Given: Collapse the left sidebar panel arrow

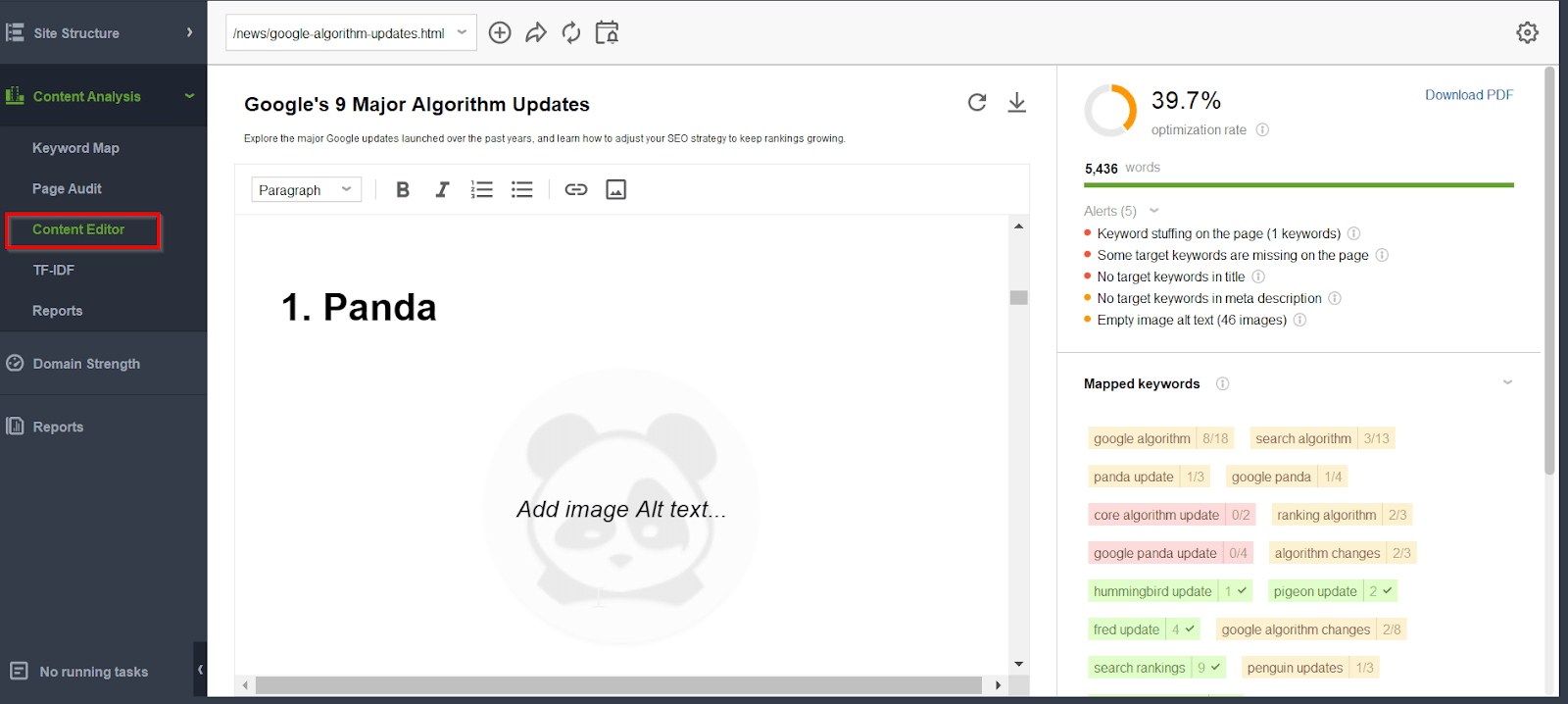Looking at the screenshot, I should pyautogui.click(x=200, y=670).
